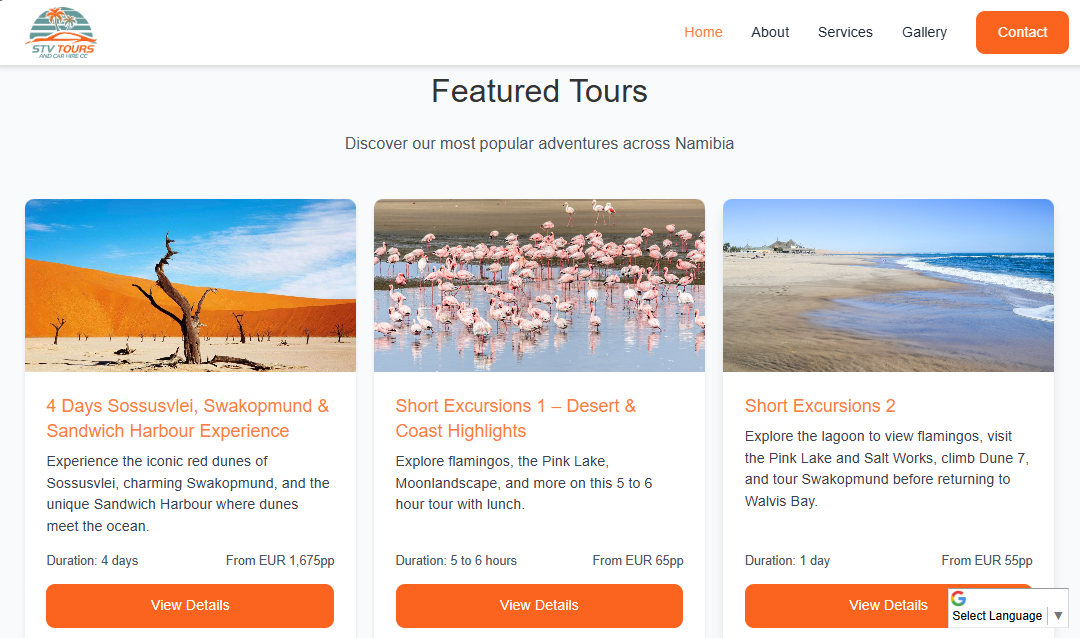Open the Gallery menu item
Screen dimensions: 1080x638
[x=924, y=32]
